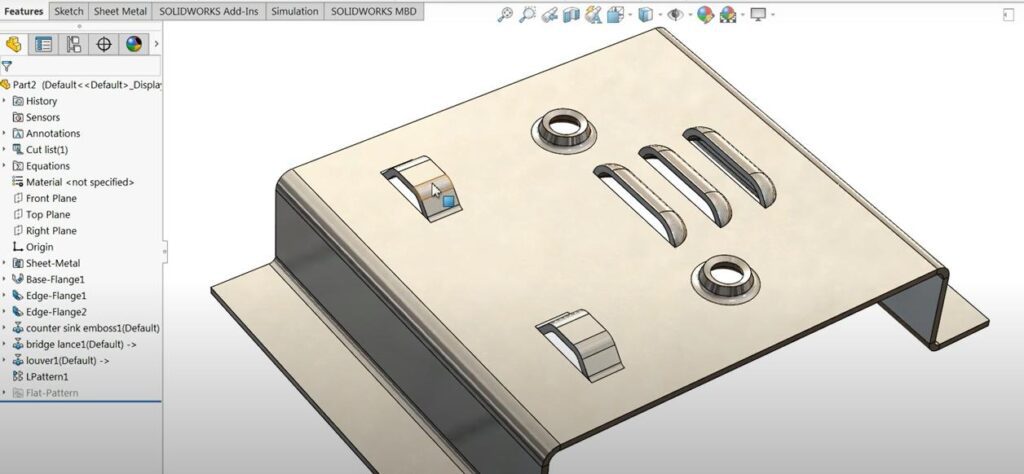Screen dimensions: 1024x474
Task: Select the Sensors tree item
Action: [36, 118]
